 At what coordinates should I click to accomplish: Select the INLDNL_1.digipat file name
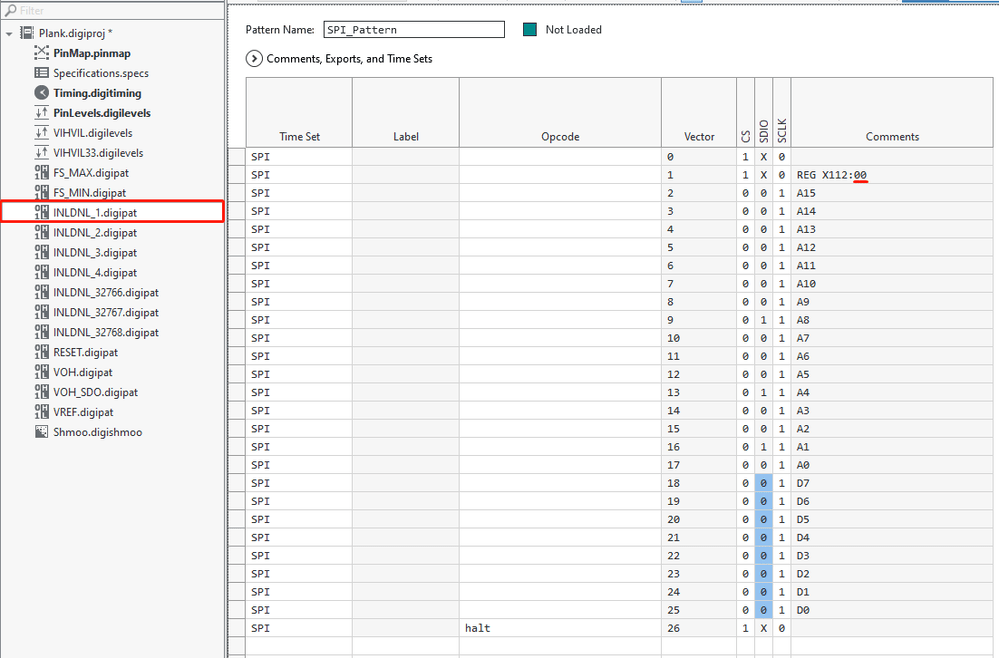point(95,213)
